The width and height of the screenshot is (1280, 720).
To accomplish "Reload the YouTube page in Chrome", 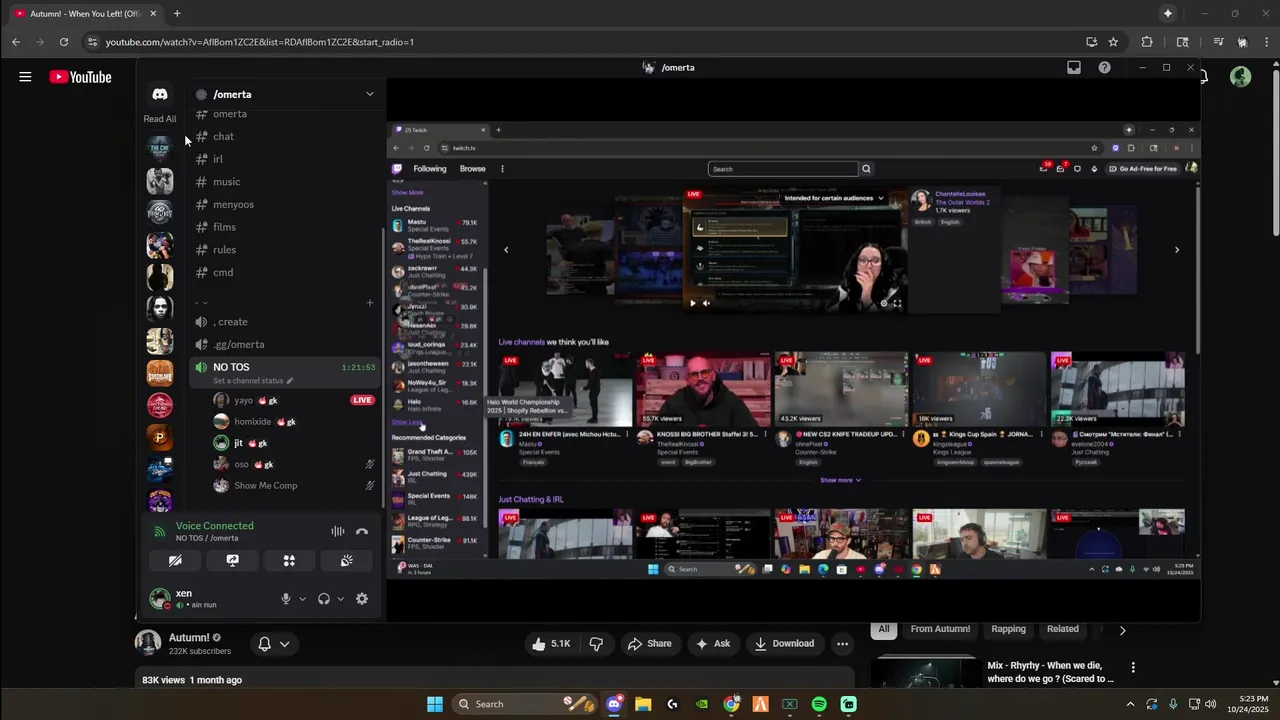I will [x=64, y=42].
